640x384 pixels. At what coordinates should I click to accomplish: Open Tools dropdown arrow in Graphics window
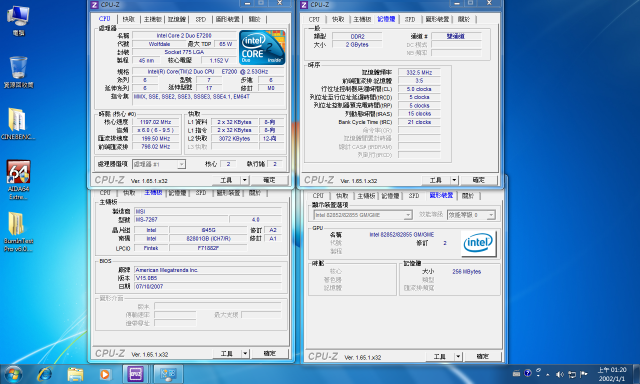[x=458, y=357]
